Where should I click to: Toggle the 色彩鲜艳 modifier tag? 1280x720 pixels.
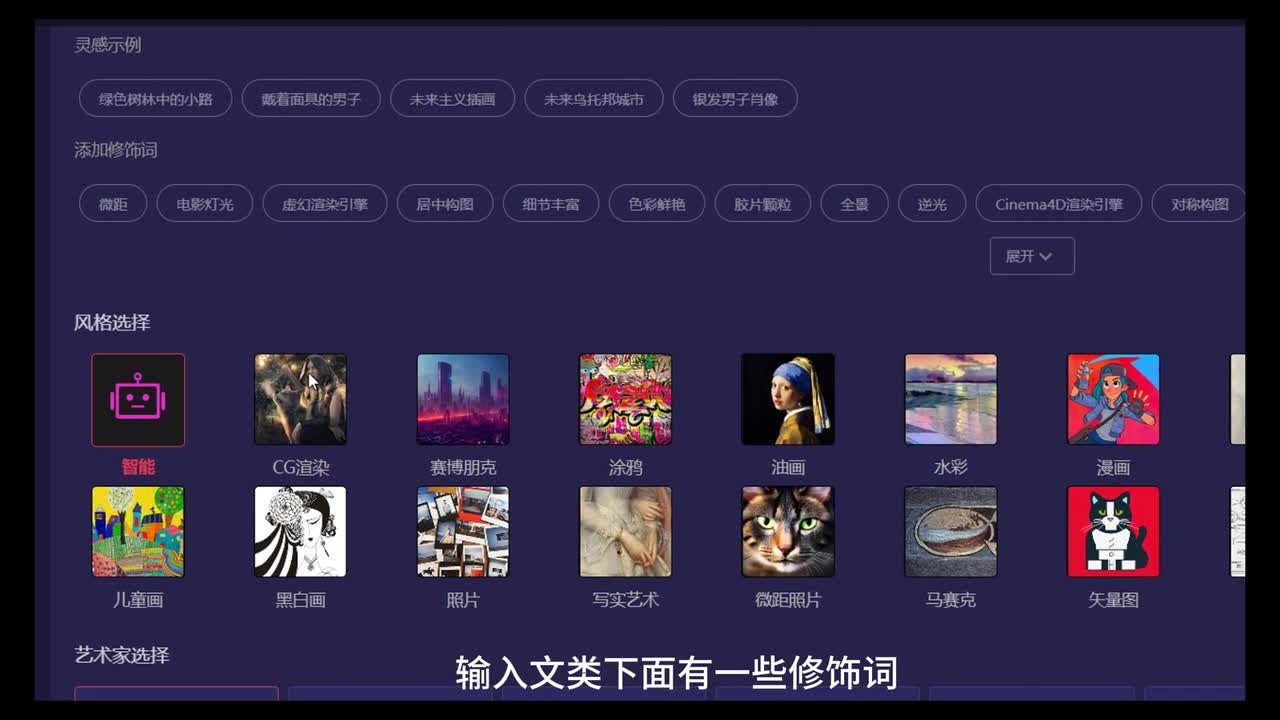657,204
